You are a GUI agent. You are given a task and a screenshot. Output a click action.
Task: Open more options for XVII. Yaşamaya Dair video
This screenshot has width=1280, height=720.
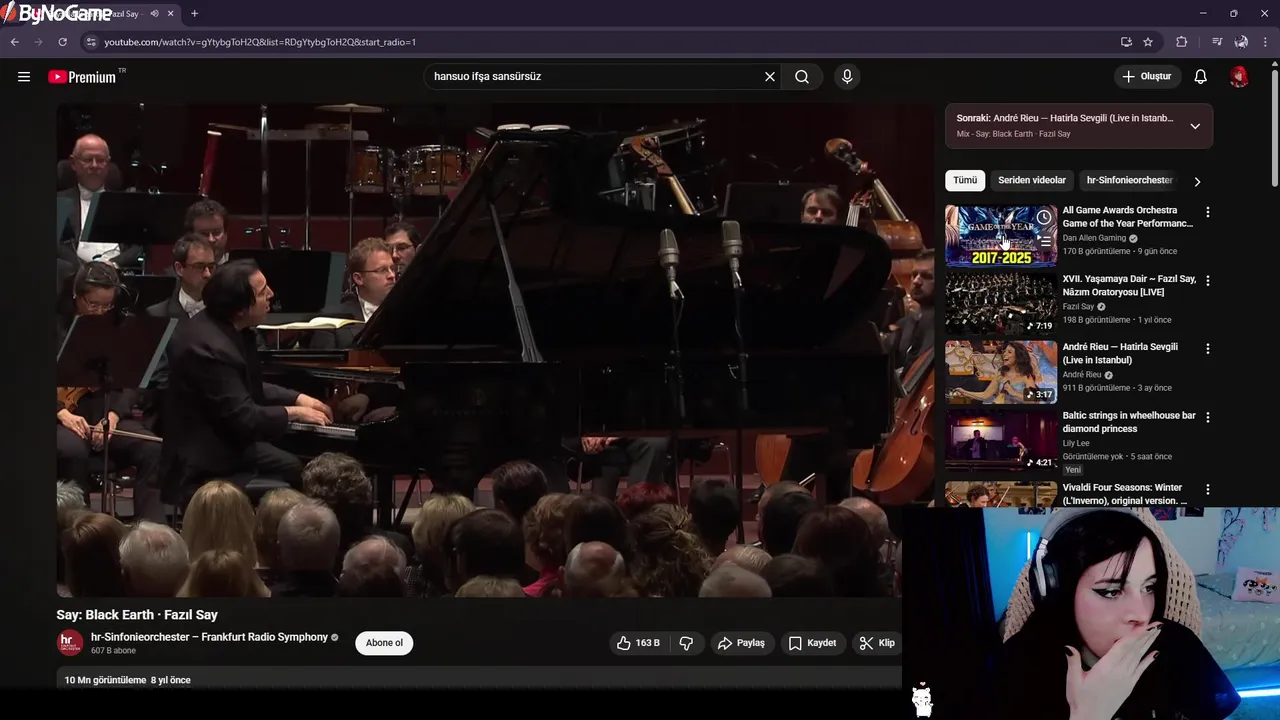1208,281
